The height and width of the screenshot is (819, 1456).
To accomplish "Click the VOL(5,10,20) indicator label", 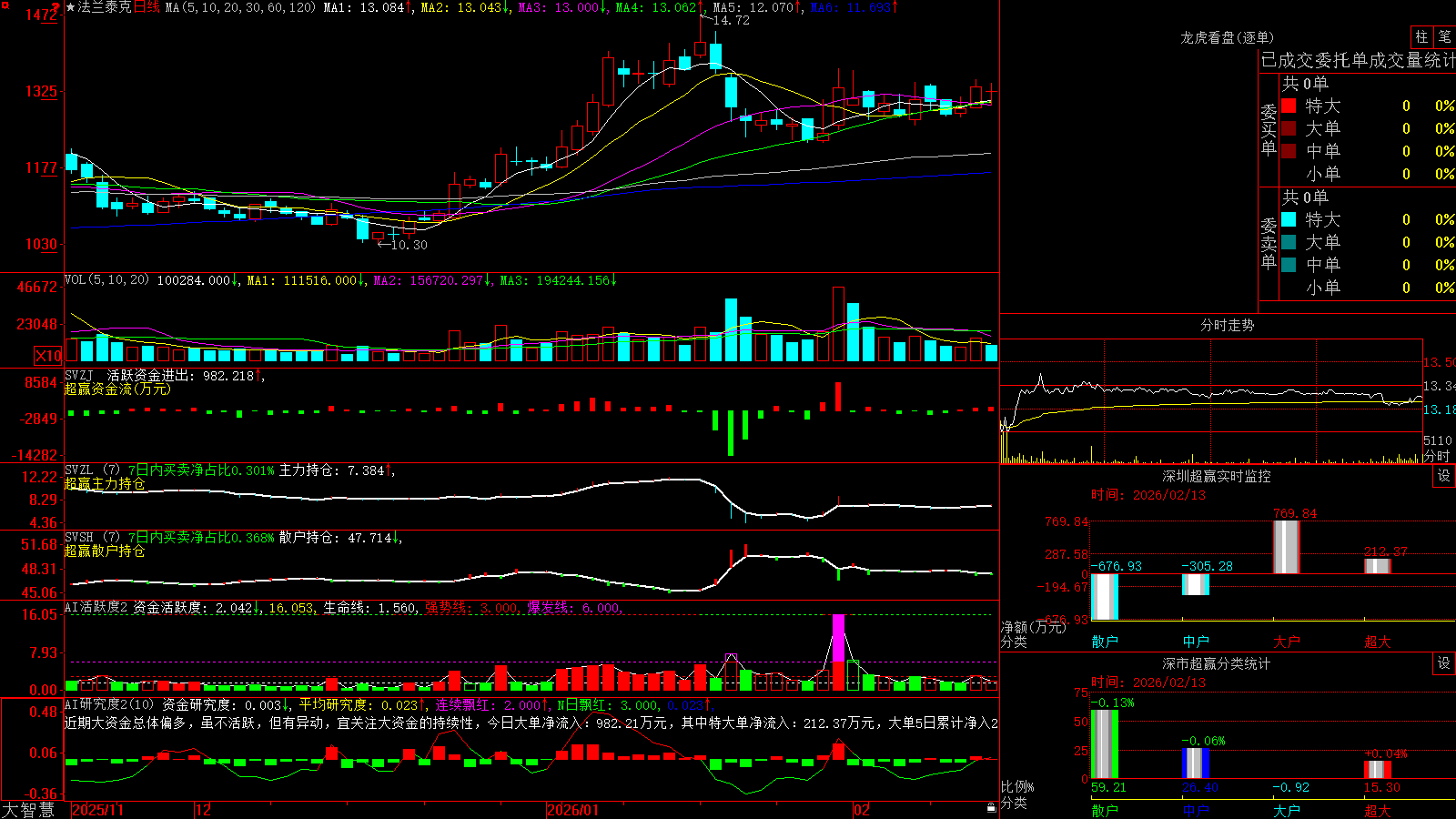I will coord(107,280).
